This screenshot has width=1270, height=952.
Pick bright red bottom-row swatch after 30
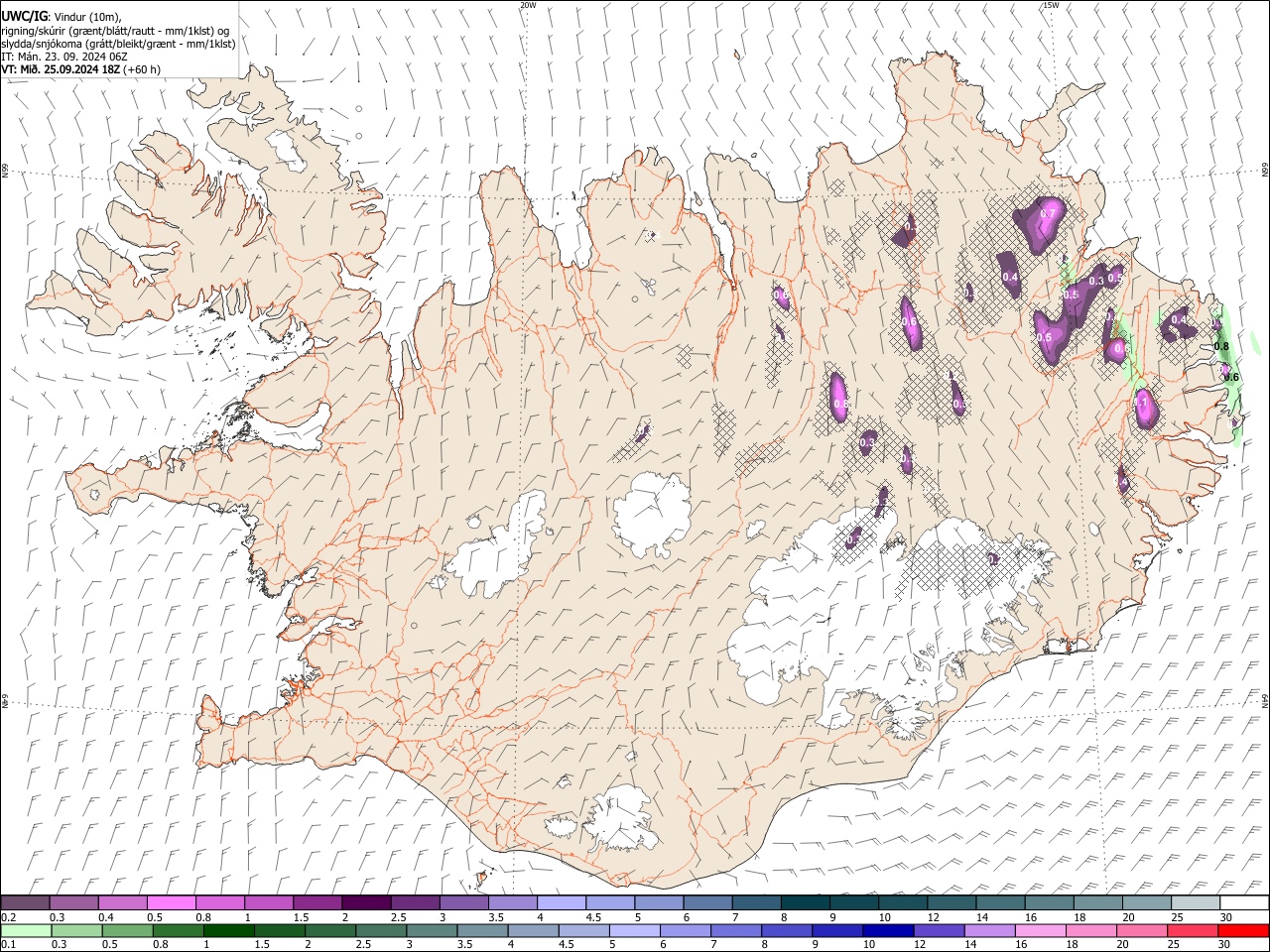pos(1243,930)
